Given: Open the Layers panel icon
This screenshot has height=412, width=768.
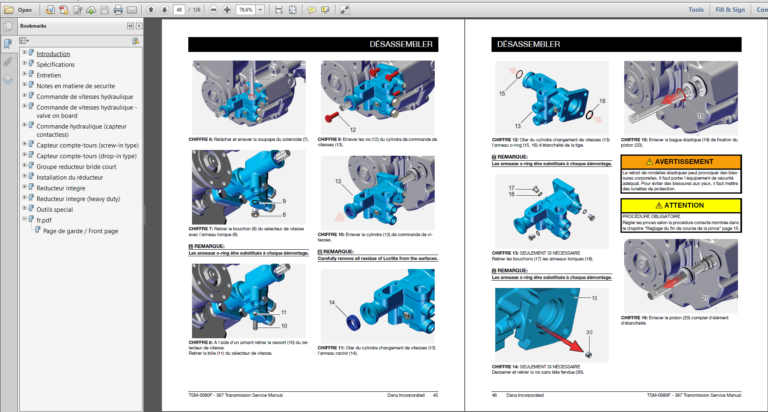Looking at the screenshot, I should 8,79.
